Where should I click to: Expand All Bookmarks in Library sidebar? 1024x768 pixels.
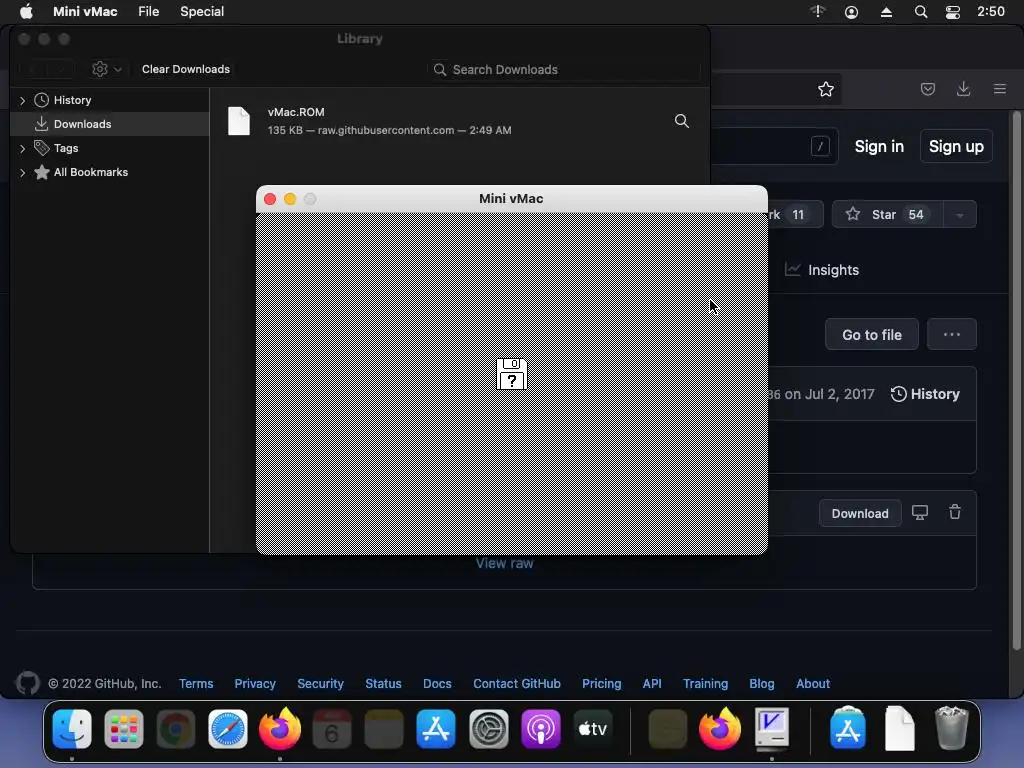(x=23, y=172)
